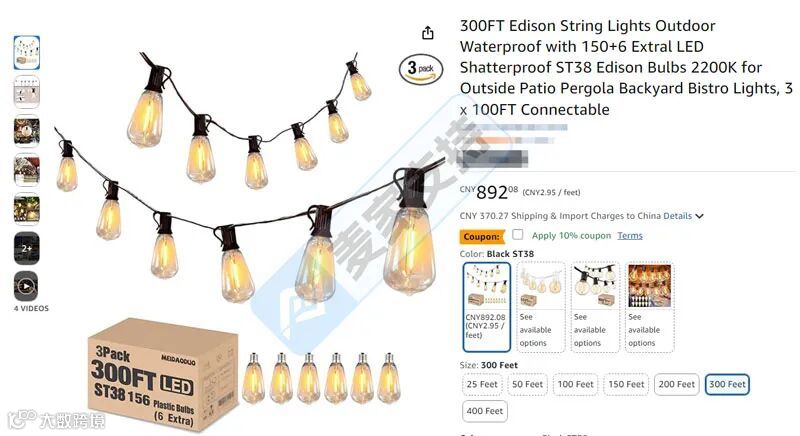Pick the 400 Feet size button
The width and height of the screenshot is (800, 436).
[x=485, y=411]
